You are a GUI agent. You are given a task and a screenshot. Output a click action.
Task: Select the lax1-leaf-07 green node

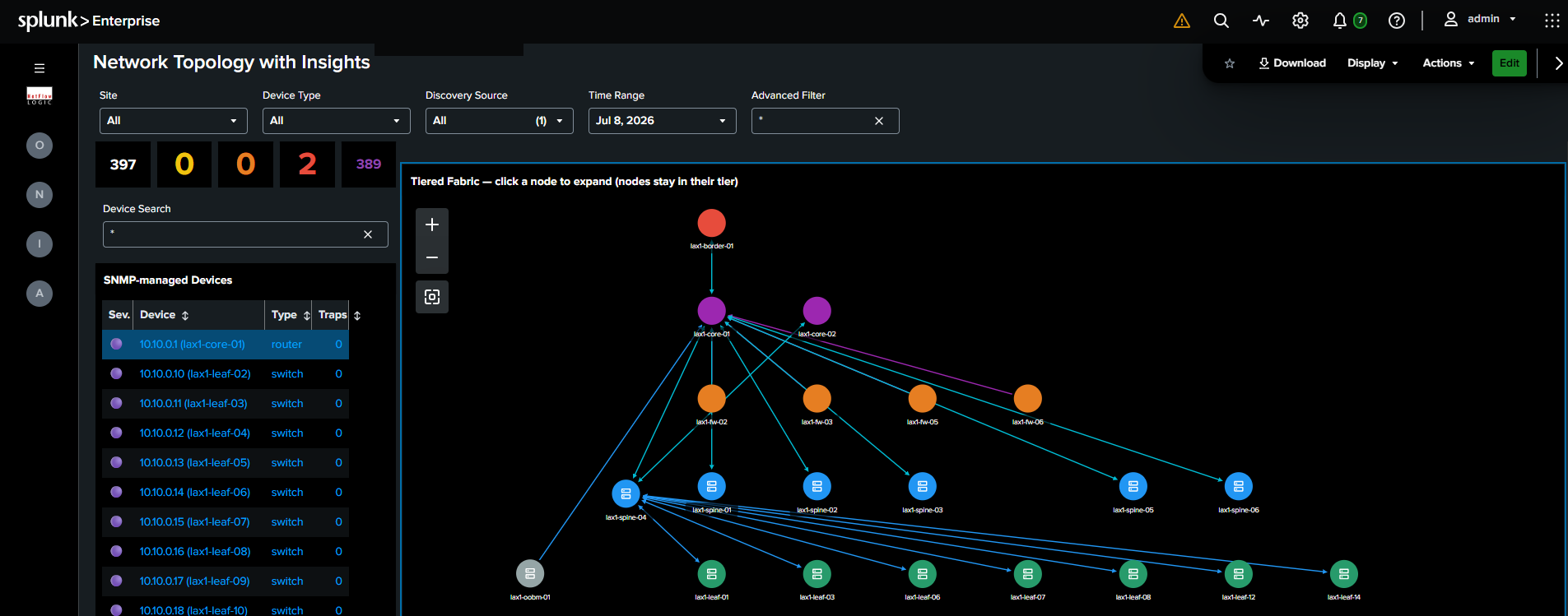pyautogui.click(x=1027, y=573)
